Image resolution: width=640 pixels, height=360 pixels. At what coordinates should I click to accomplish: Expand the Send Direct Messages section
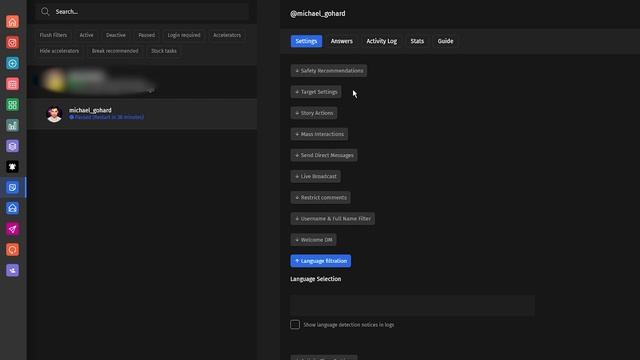tap(324, 155)
